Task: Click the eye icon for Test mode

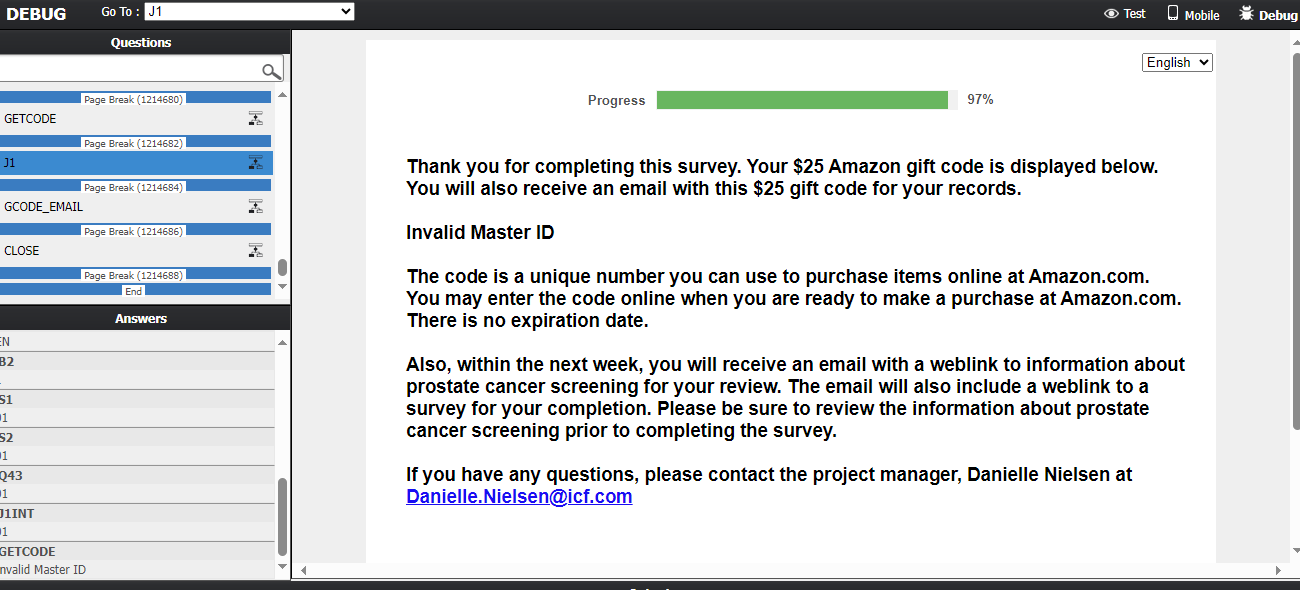Action: point(1110,14)
